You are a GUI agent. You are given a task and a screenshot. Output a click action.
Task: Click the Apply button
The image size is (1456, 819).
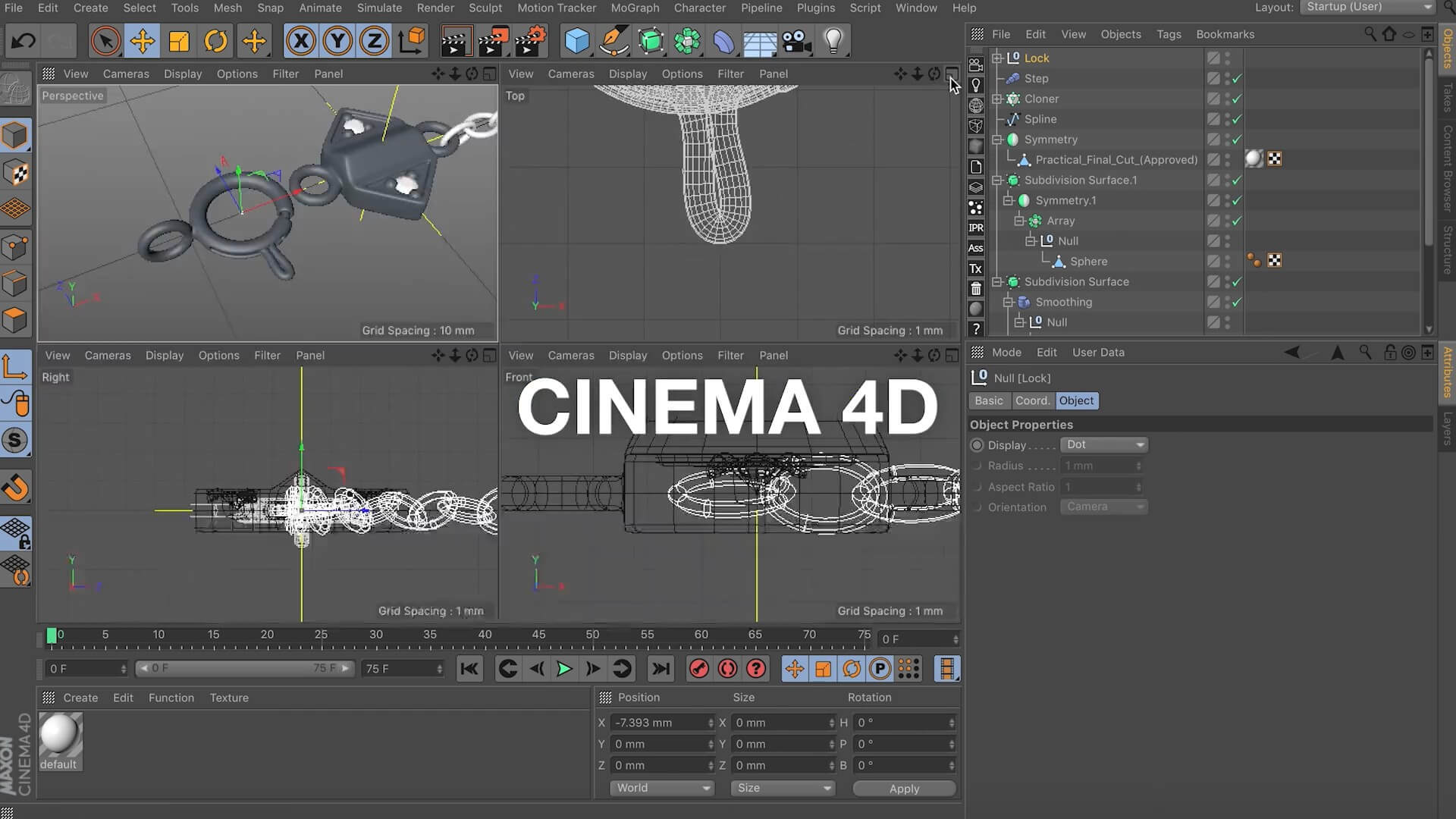(904, 789)
